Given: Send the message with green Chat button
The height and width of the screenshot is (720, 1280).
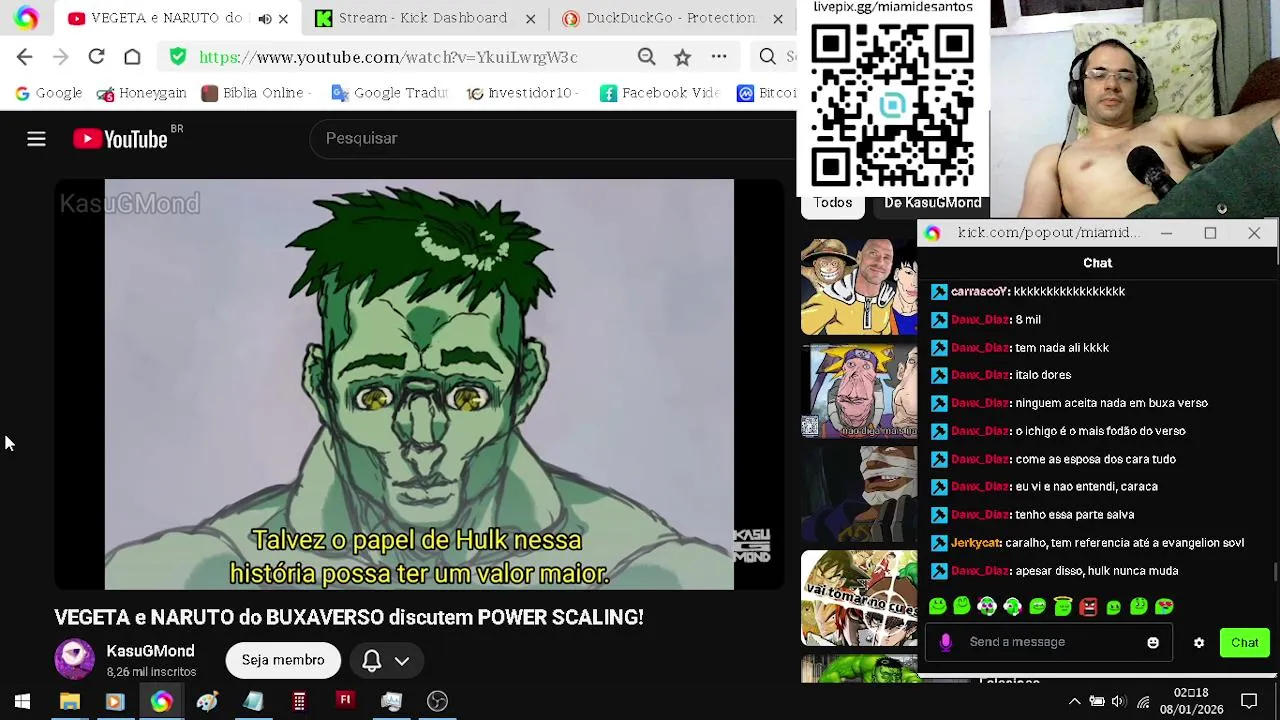Looking at the screenshot, I should [x=1245, y=643].
